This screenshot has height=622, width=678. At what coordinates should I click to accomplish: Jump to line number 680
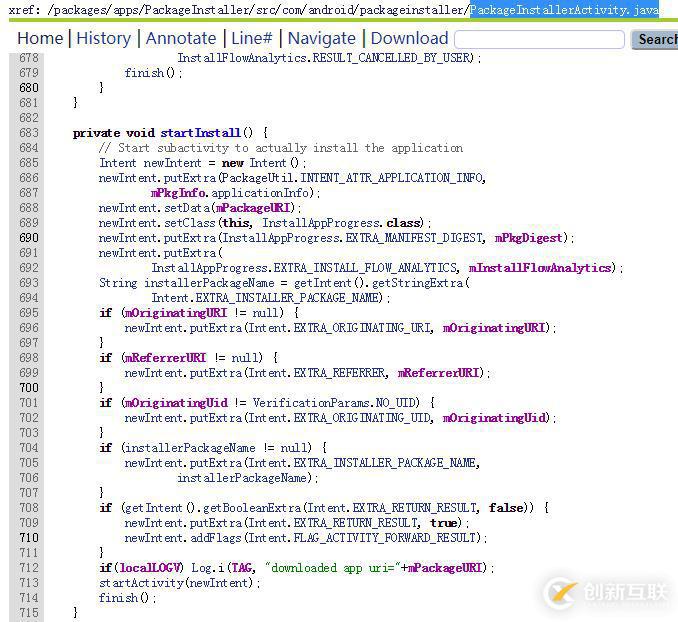29,88
